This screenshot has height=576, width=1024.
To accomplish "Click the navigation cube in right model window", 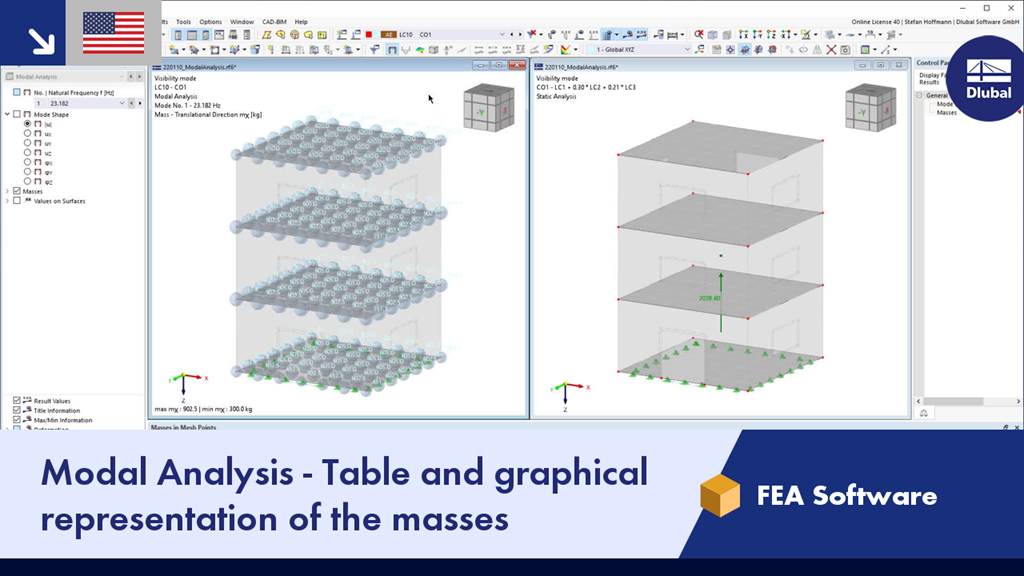I will click(x=871, y=108).
